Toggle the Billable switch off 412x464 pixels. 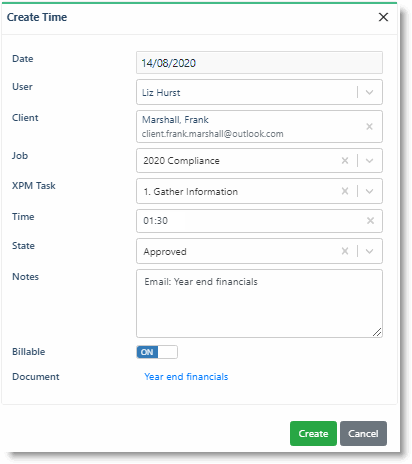pos(157,352)
